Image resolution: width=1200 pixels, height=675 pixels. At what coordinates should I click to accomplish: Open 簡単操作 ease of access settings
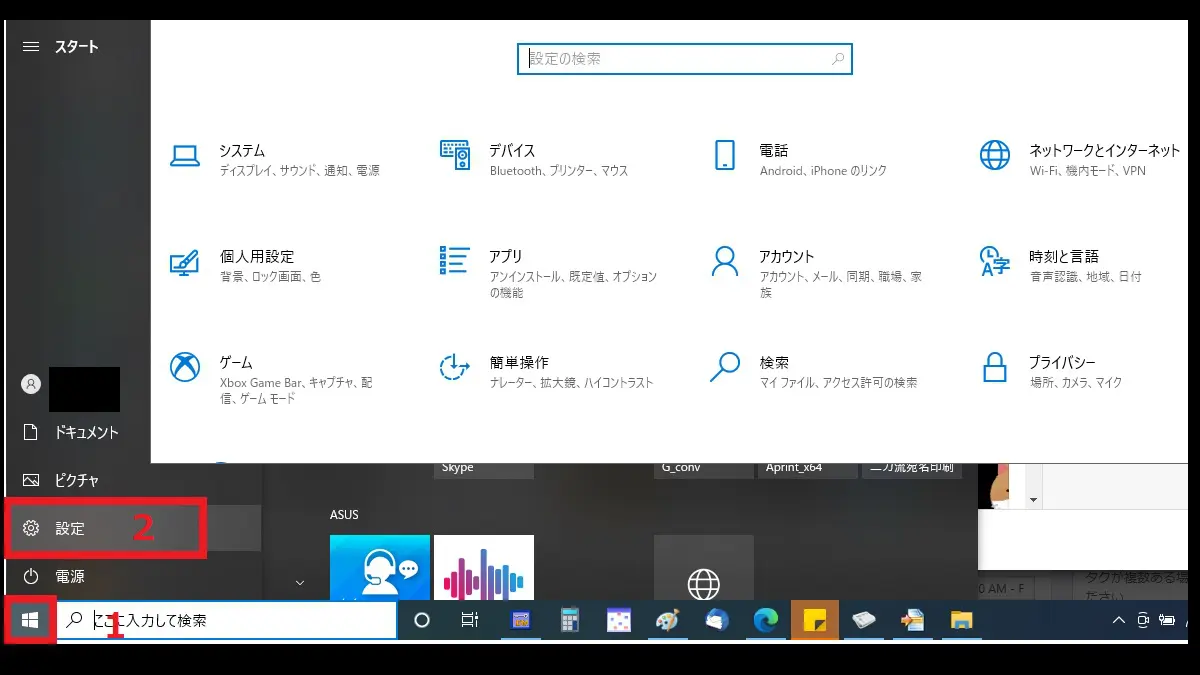[x=546, y=371]
